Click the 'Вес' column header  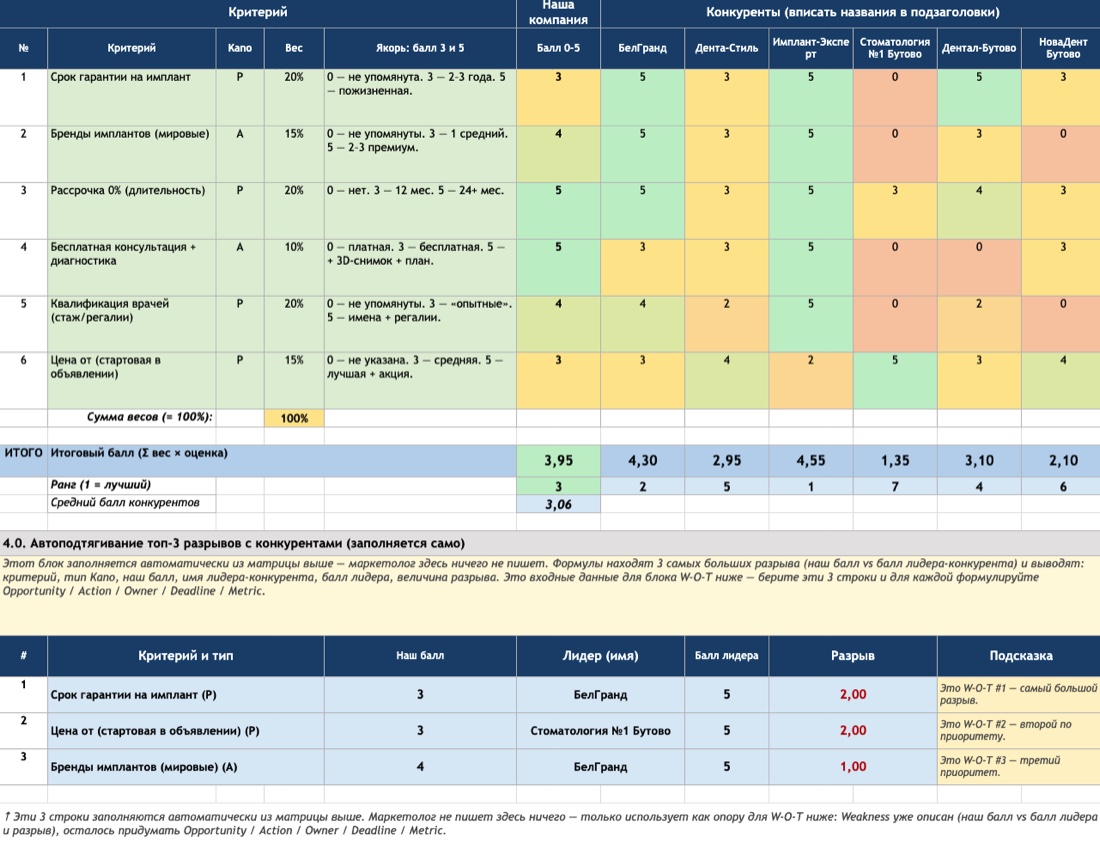point(294,48)
